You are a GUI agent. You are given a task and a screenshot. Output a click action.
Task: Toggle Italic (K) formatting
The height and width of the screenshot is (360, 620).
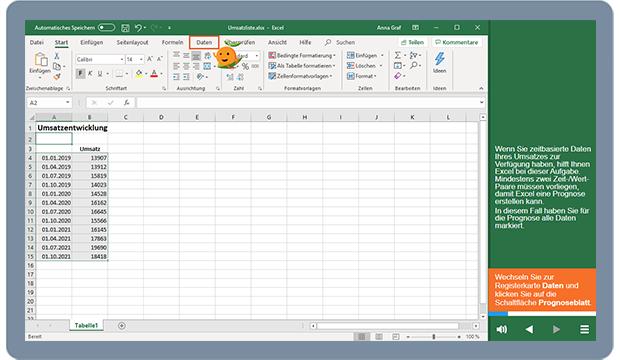[x=90, y=74]
